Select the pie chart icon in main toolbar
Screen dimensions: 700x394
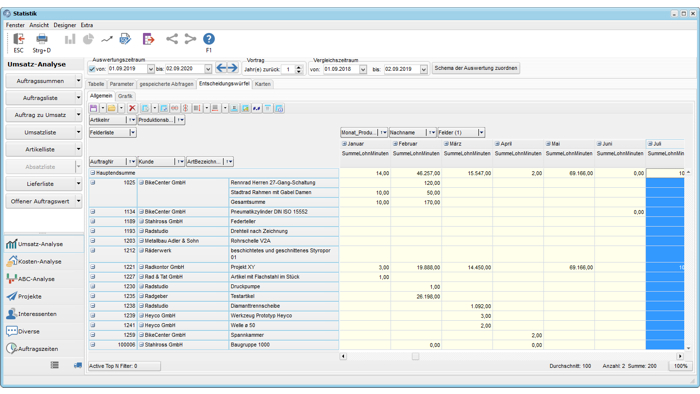point(88,39)
